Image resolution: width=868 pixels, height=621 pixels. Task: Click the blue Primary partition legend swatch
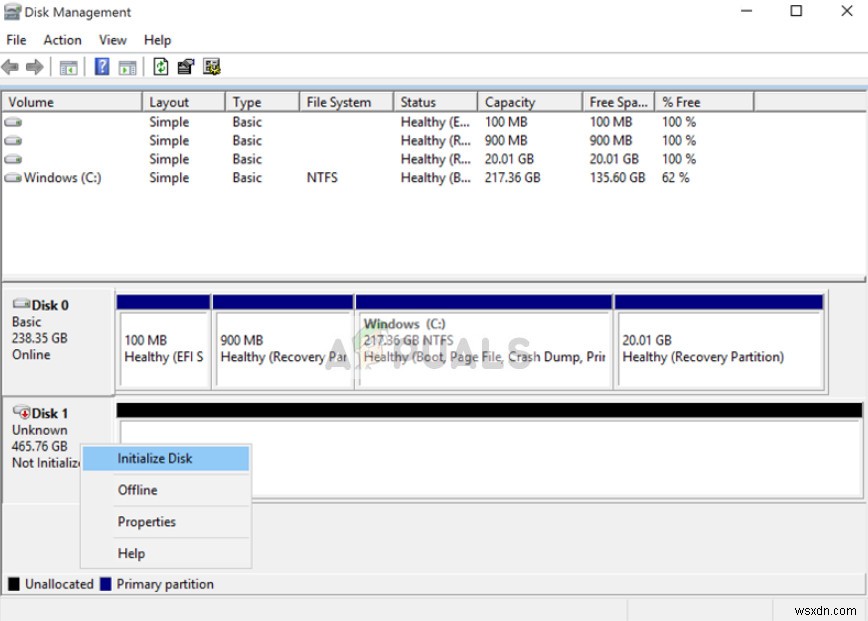106,584
